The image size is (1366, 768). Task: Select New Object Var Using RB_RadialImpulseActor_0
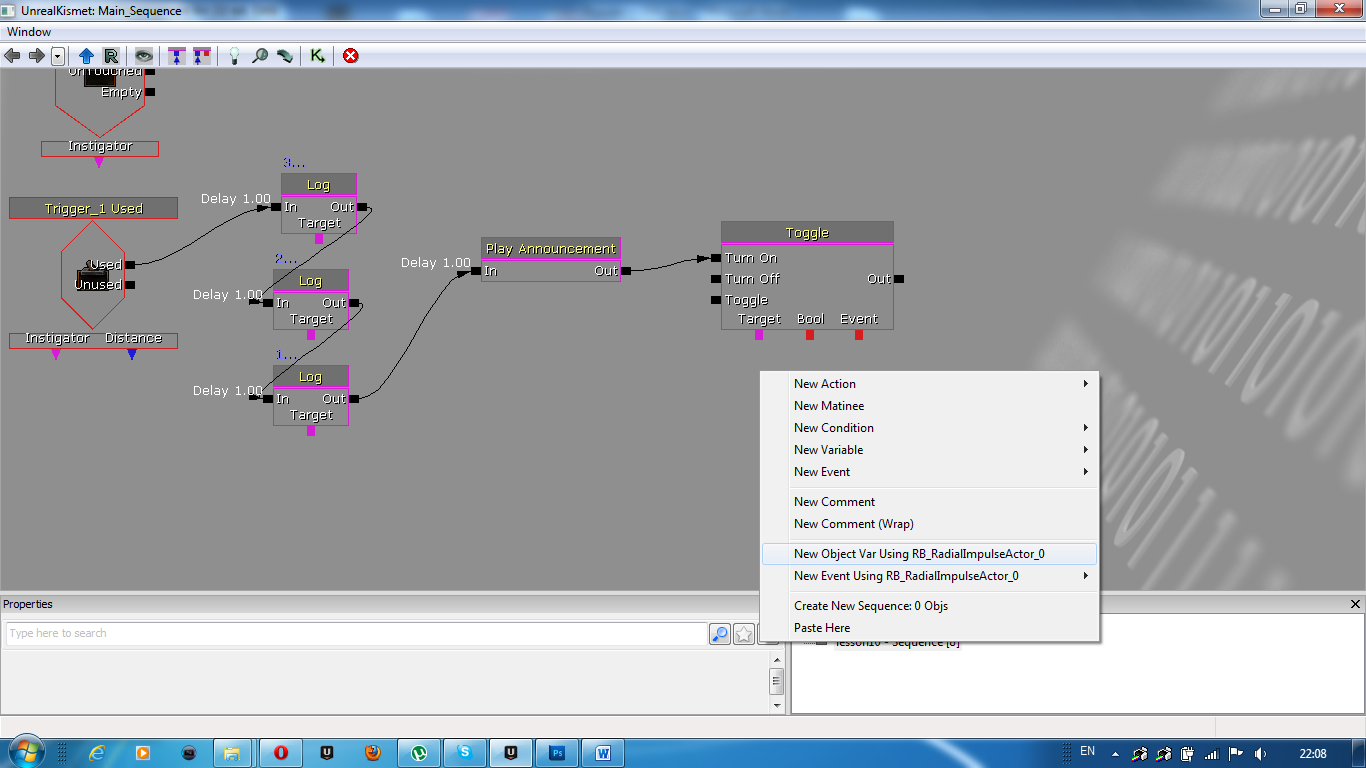coord(929,554)
